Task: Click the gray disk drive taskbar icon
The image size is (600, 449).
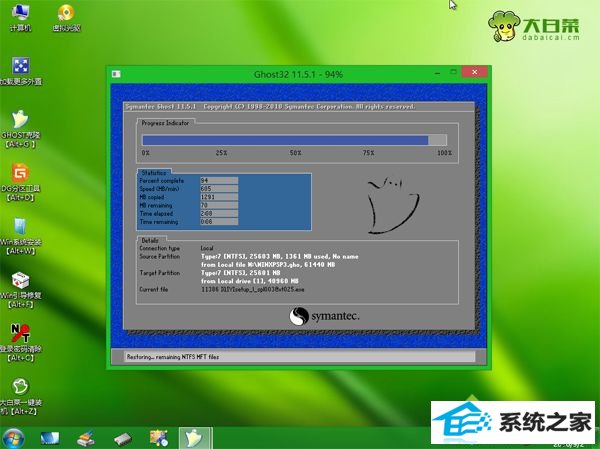Action: click(123, 439)
